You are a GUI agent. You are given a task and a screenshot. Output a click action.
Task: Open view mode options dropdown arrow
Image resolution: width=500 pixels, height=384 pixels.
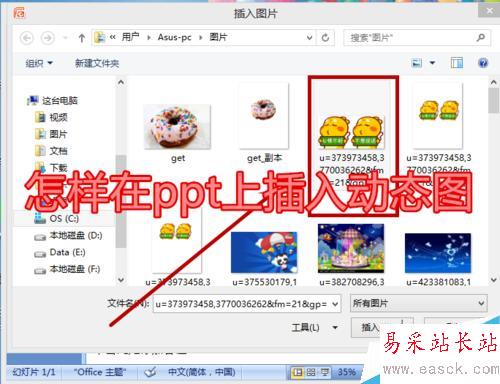432,63
